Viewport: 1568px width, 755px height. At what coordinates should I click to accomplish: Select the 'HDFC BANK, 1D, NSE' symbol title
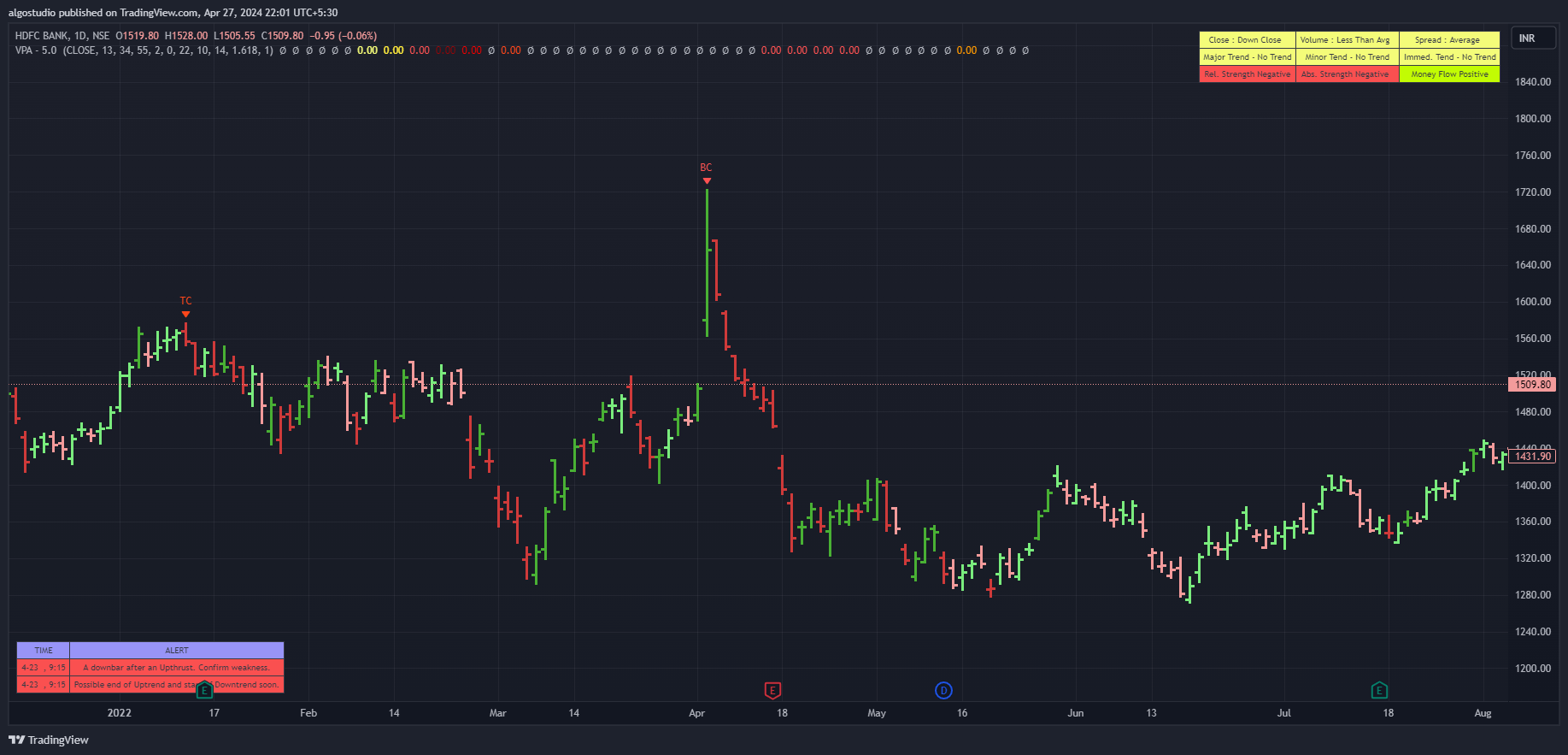pyautogui.click(x=62, y=36)
